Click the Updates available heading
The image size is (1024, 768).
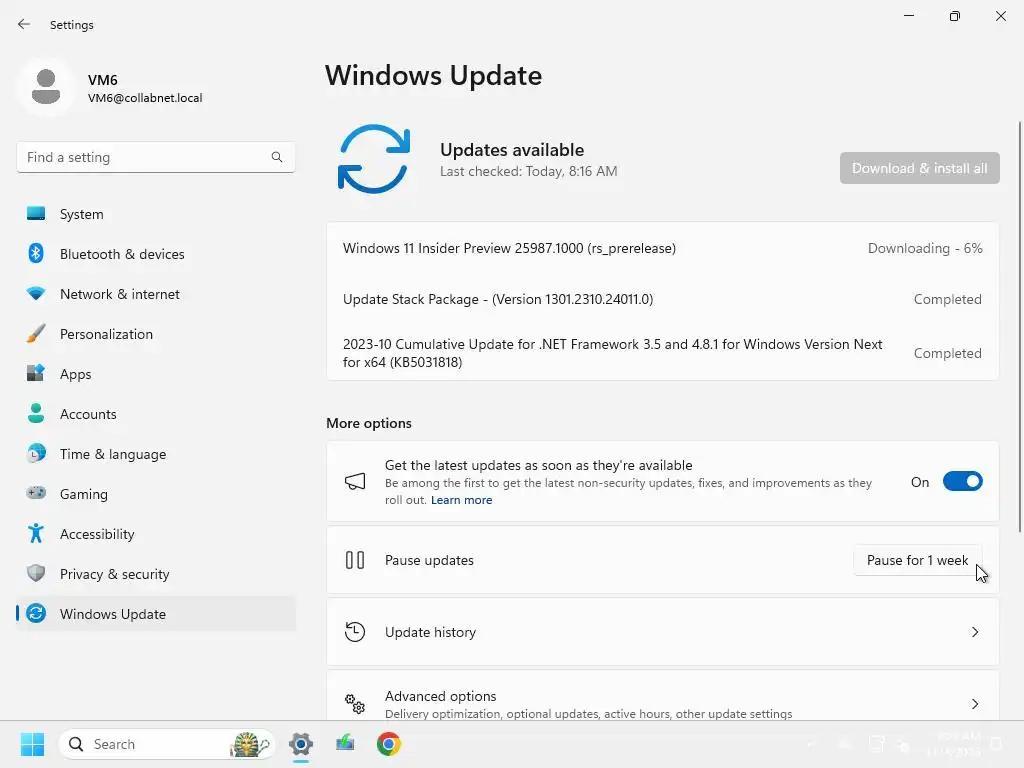point(512,150)
